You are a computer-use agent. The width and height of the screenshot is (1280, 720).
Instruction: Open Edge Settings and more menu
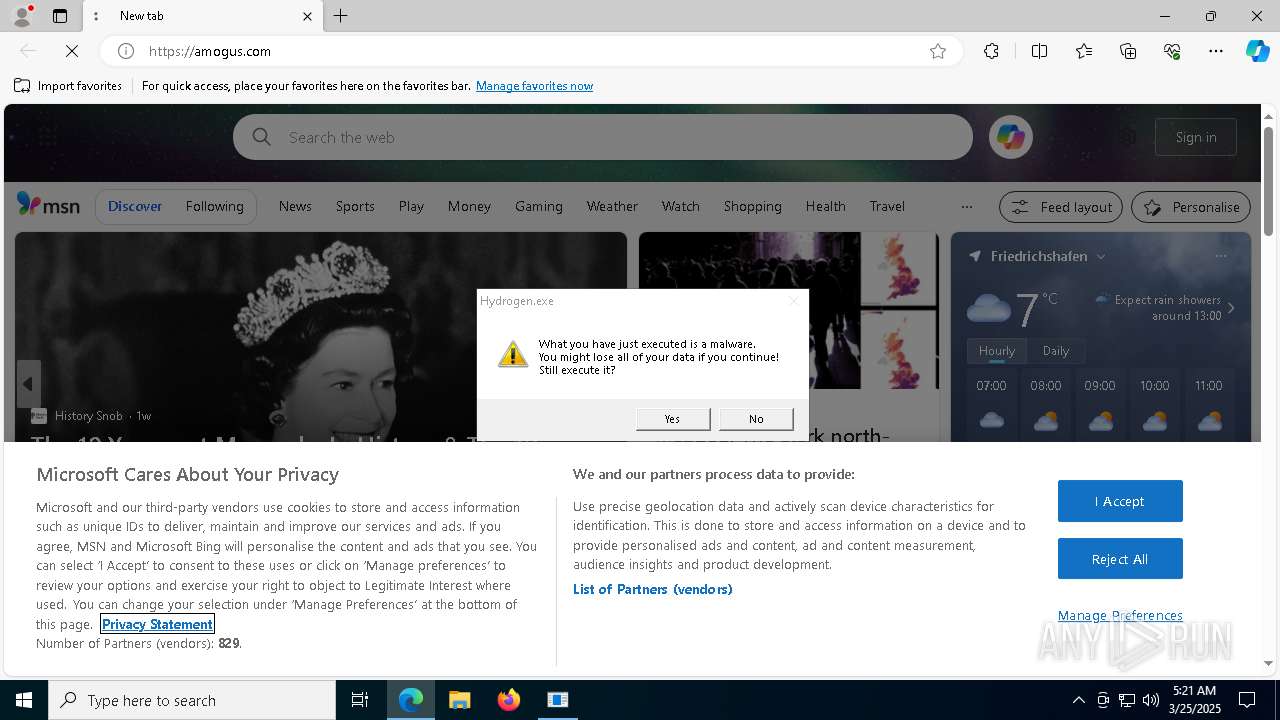click(1216, 51)
